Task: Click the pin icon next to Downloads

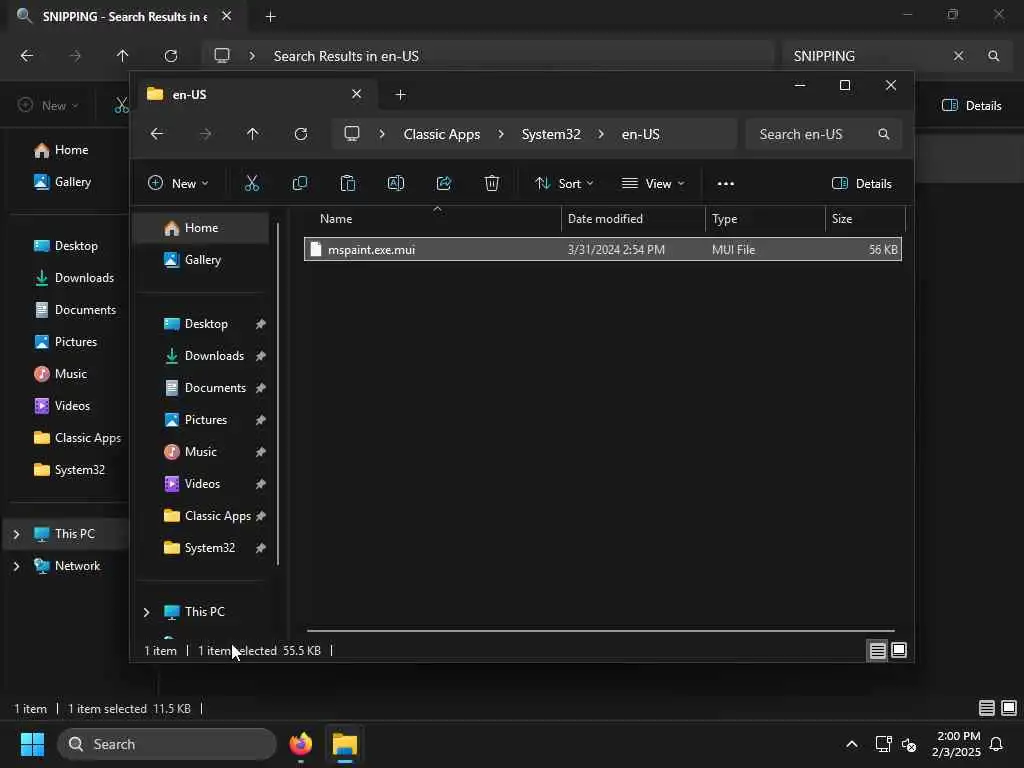Action: 261,356
